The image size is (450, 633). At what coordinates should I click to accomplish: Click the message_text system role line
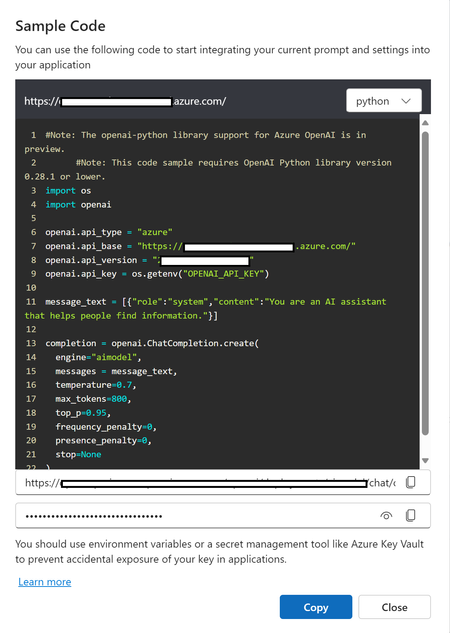[205, 309]
